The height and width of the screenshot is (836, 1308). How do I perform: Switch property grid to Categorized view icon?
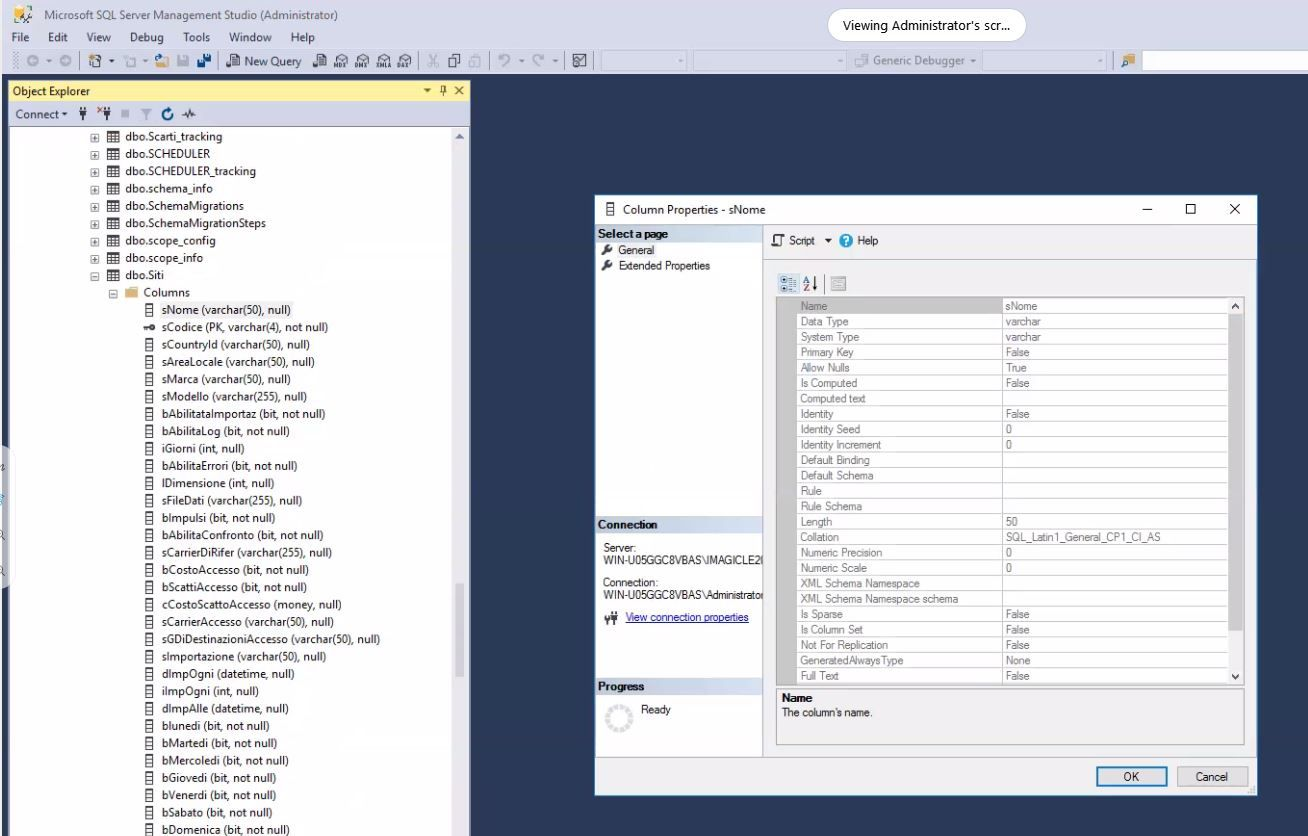tap(789, 284)
